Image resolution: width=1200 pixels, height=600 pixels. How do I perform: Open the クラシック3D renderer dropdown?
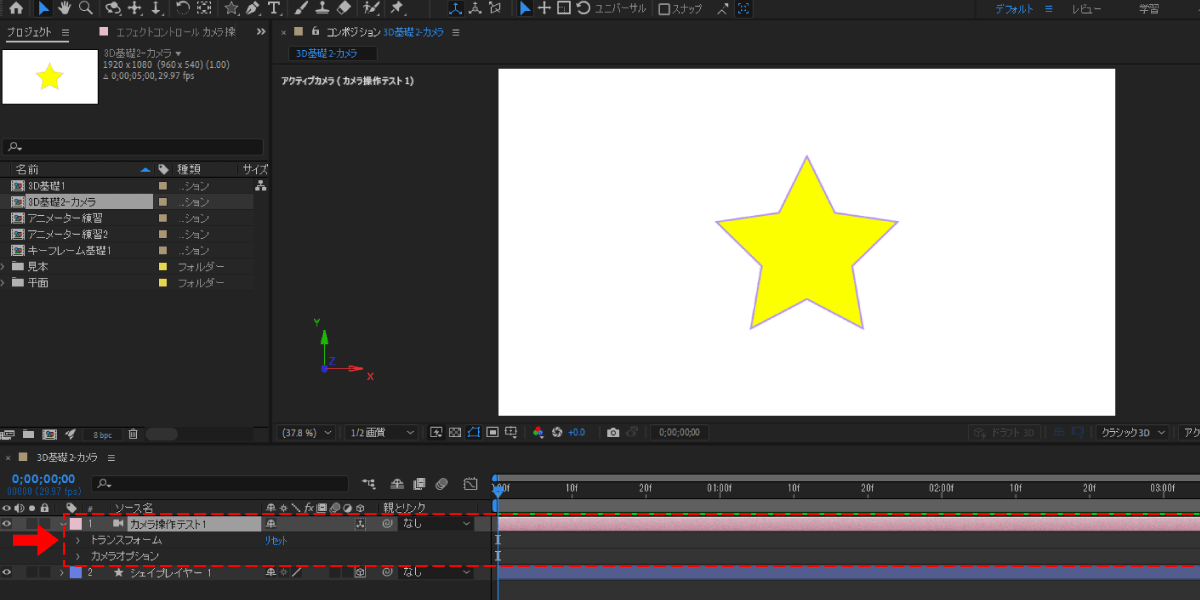(x=1133, y=432)
